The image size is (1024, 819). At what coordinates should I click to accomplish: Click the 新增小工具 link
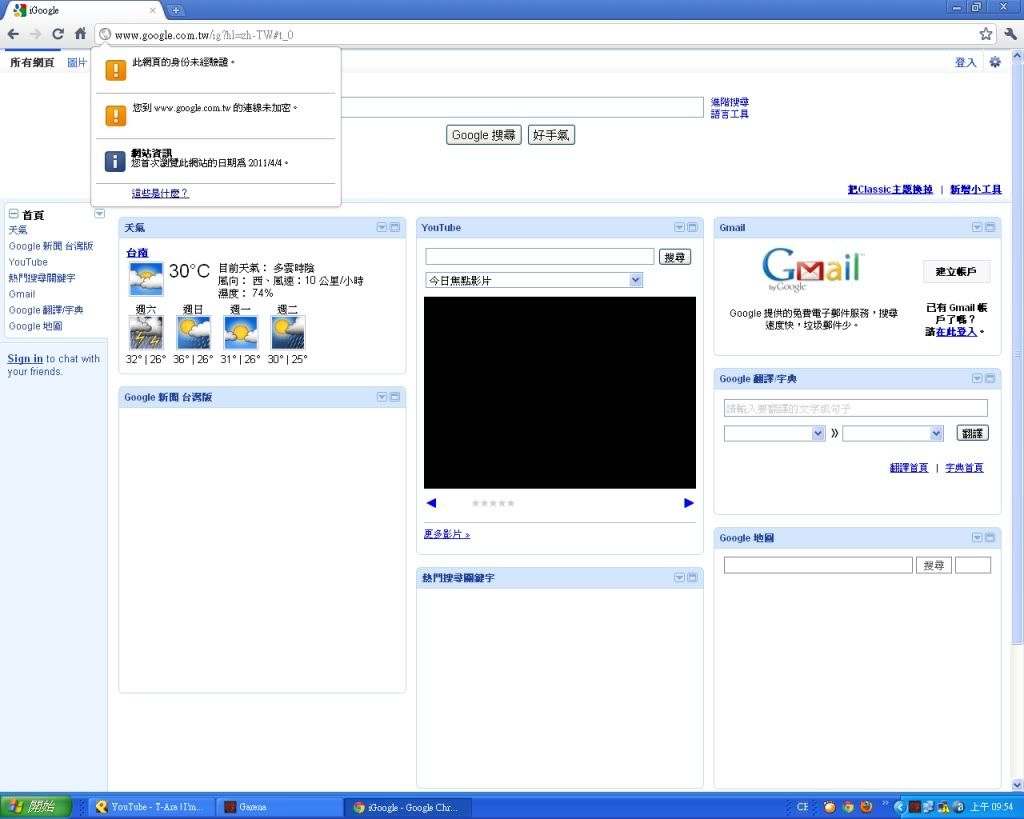pos(976,189)
